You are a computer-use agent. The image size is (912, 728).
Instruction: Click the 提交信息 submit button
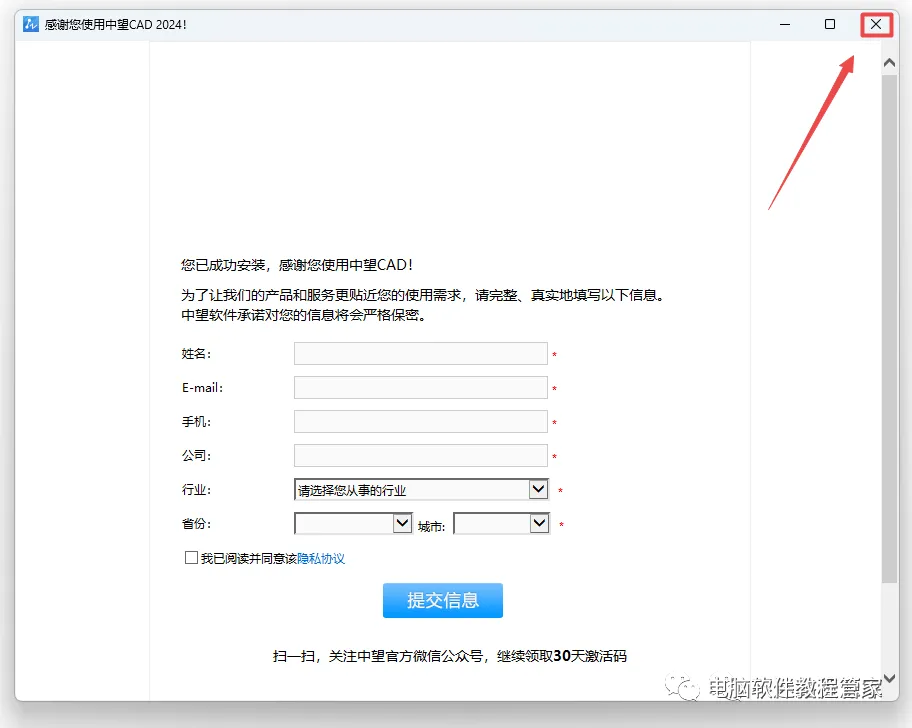[443, 600]
